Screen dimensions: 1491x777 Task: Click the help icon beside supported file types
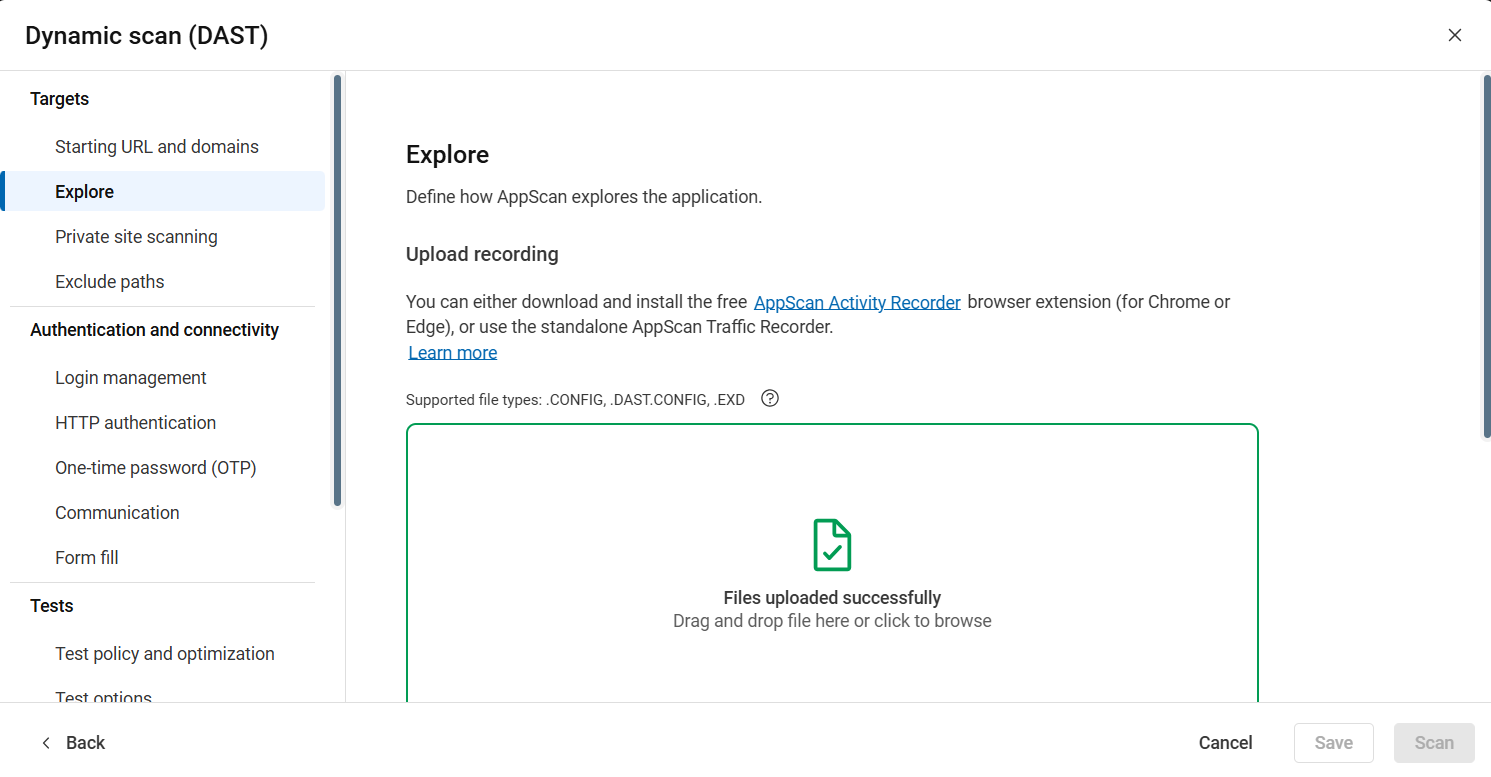pos(769,398)
